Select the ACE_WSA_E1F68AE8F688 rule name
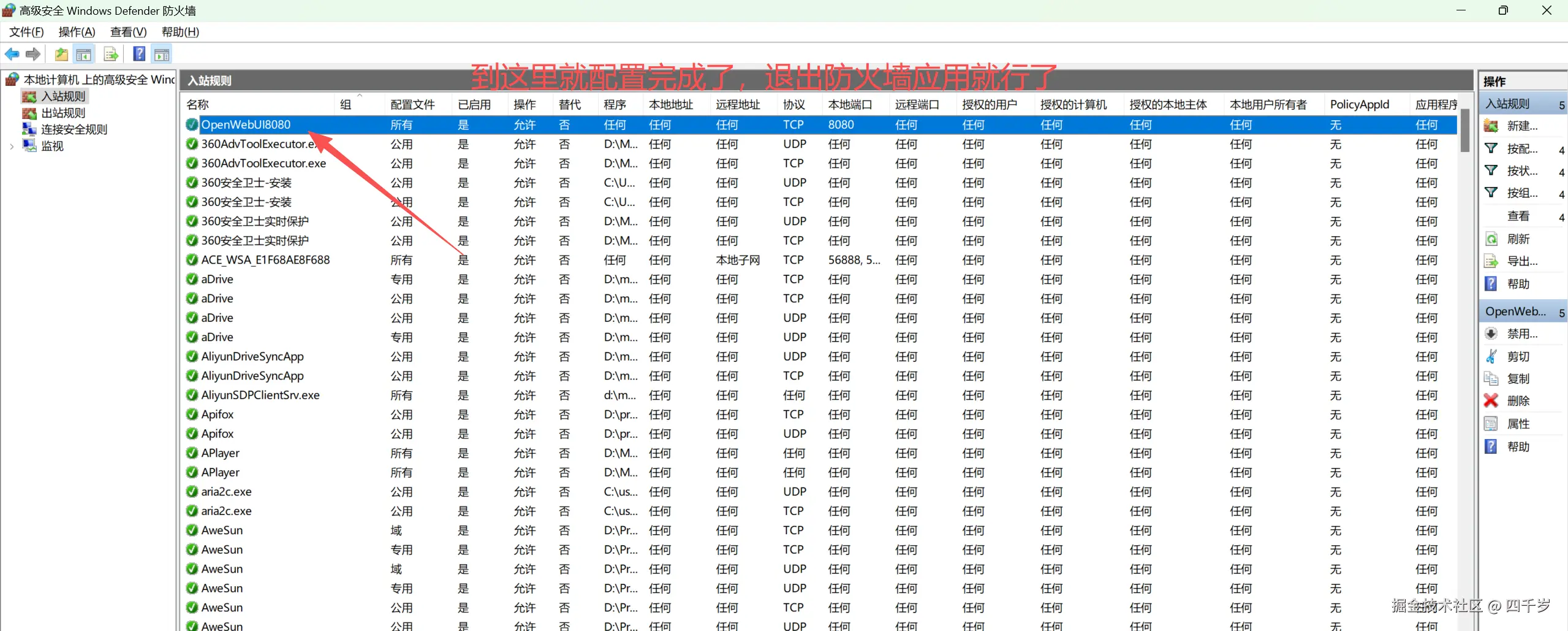The image size is (1568, 631). (x=265, y=260)
